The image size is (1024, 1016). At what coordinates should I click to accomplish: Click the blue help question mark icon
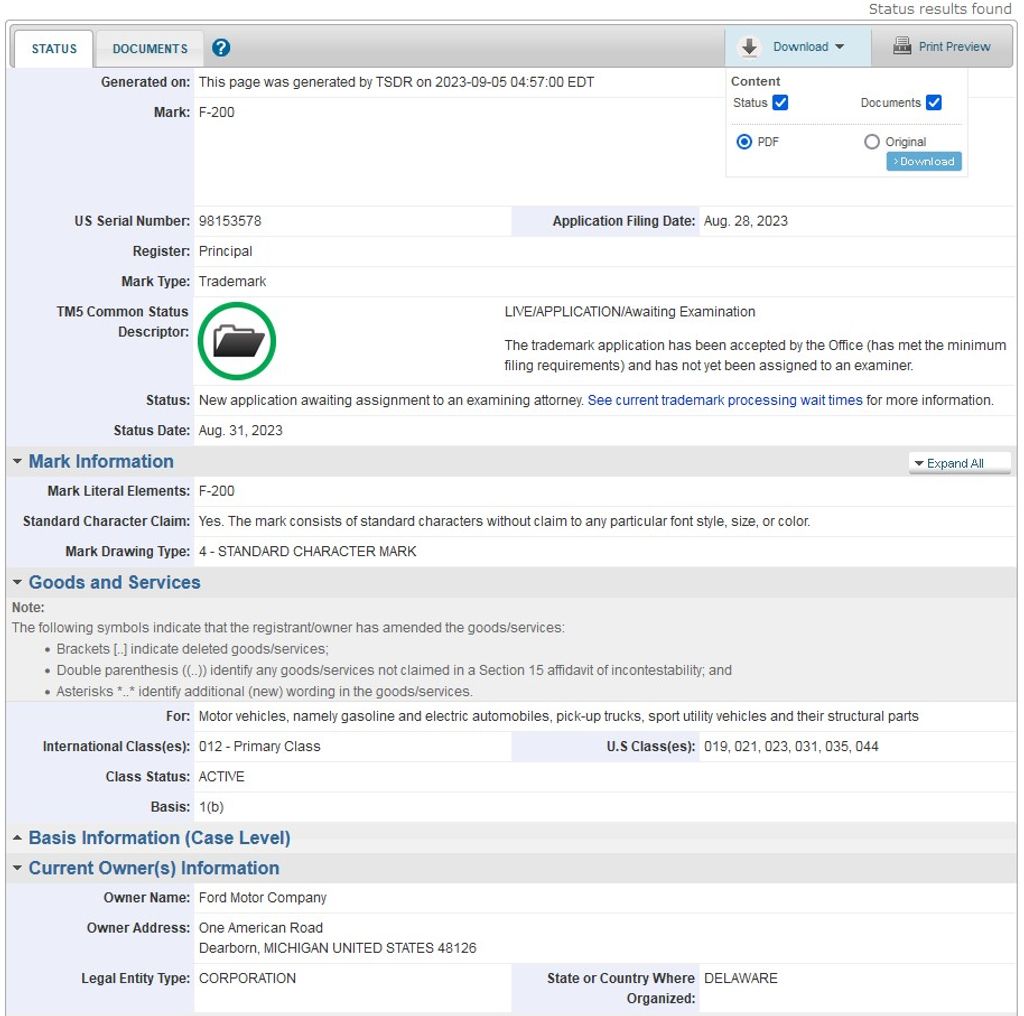[x=222, y=48]
